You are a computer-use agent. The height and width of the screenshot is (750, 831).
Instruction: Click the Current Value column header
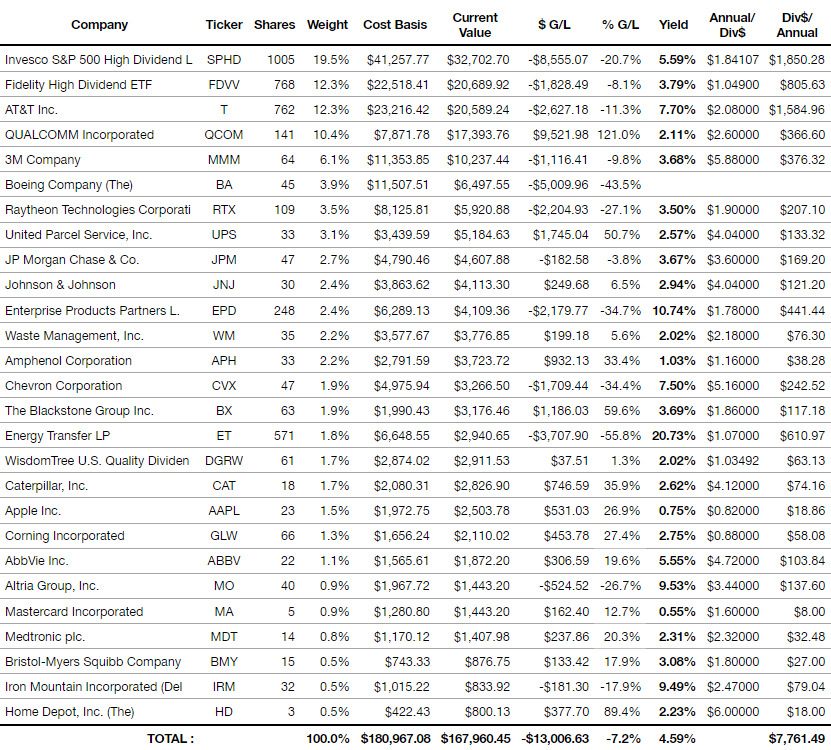point(475,25)
